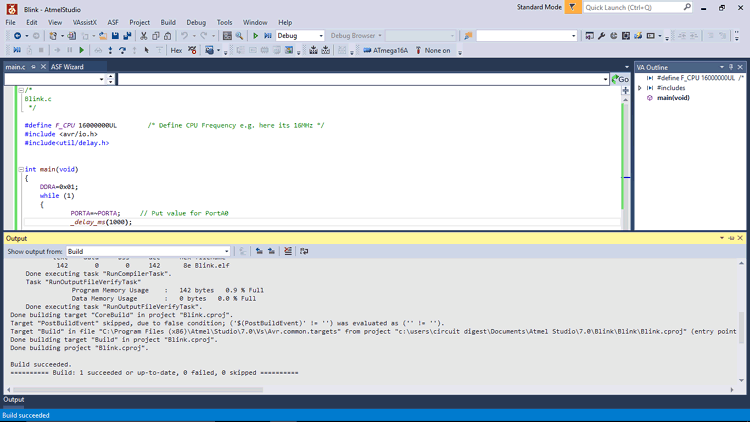Close the Output panel
The width and height of the screenshot is (750, 422).
pos(740,238)
